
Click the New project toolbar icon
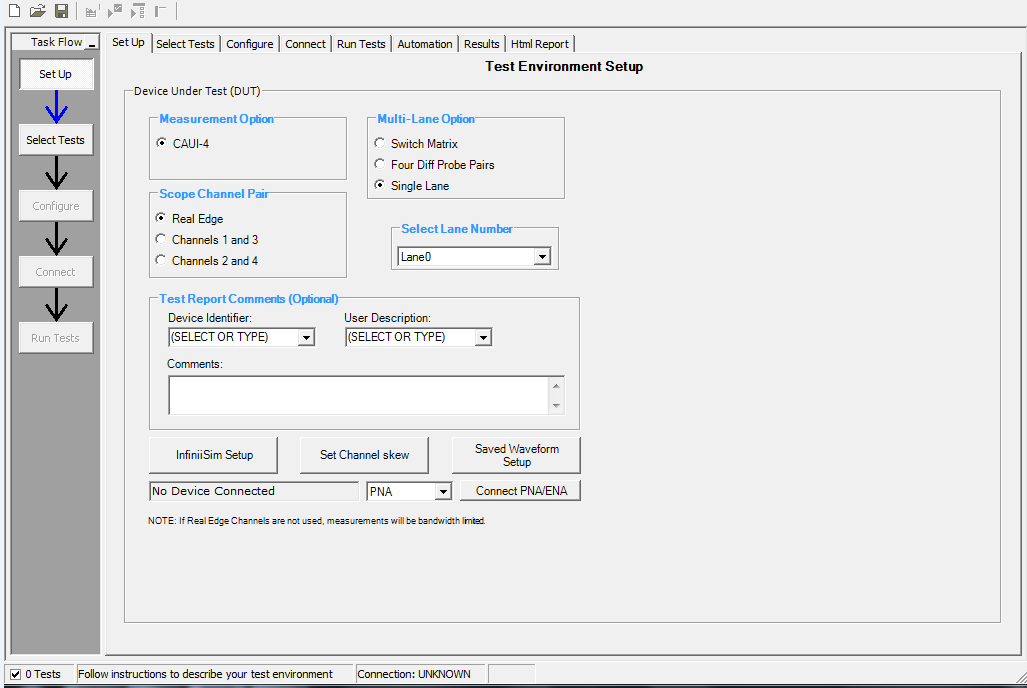pos(14,11)
